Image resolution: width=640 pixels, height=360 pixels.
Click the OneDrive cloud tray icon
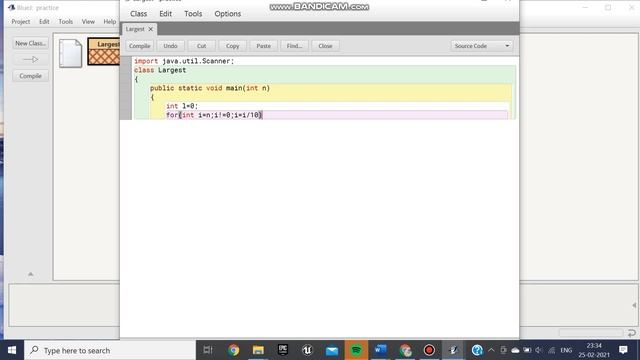pyautogui.click(x=515, y=350)
